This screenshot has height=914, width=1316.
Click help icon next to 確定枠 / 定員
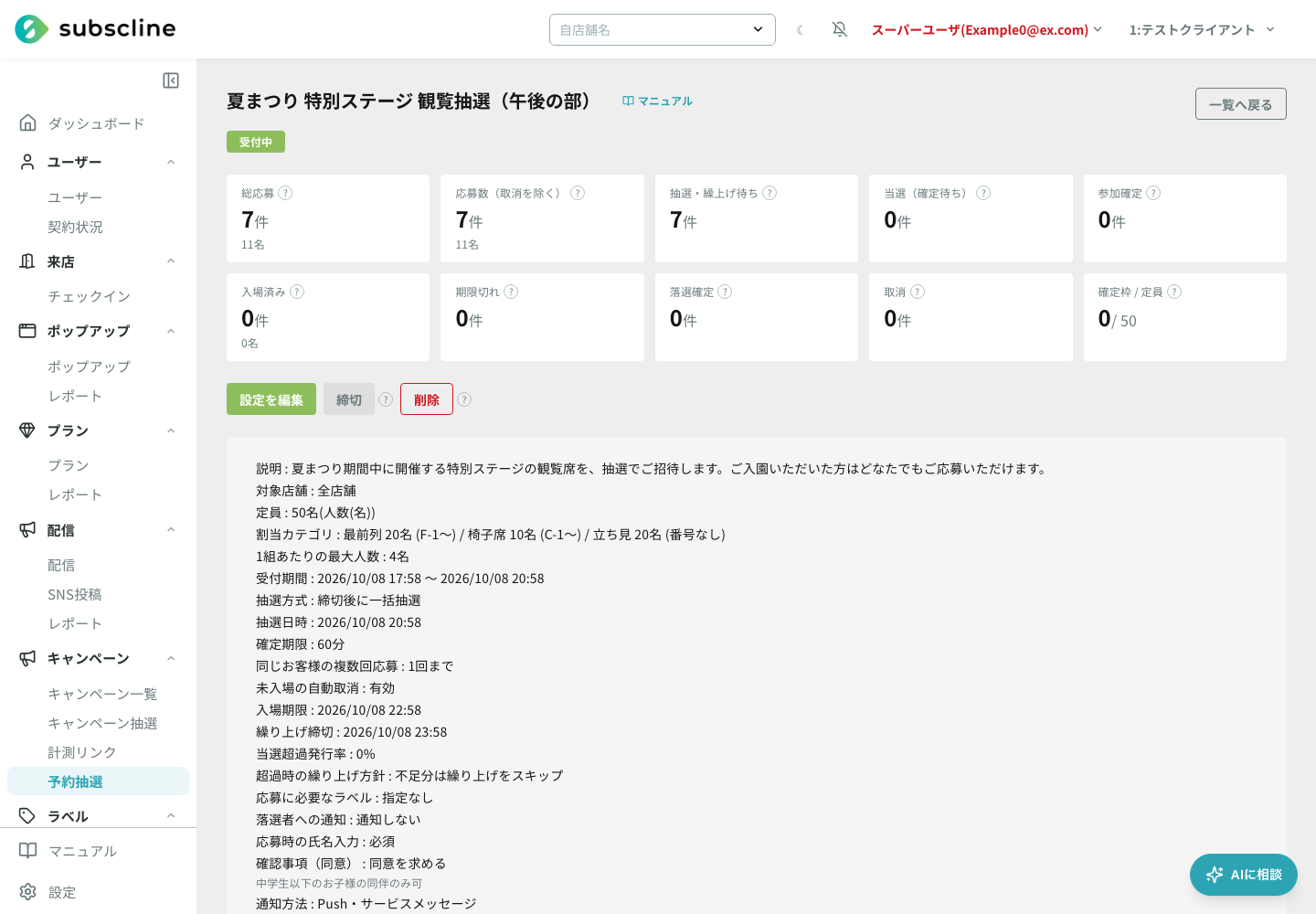click(x=1174, y=292)
